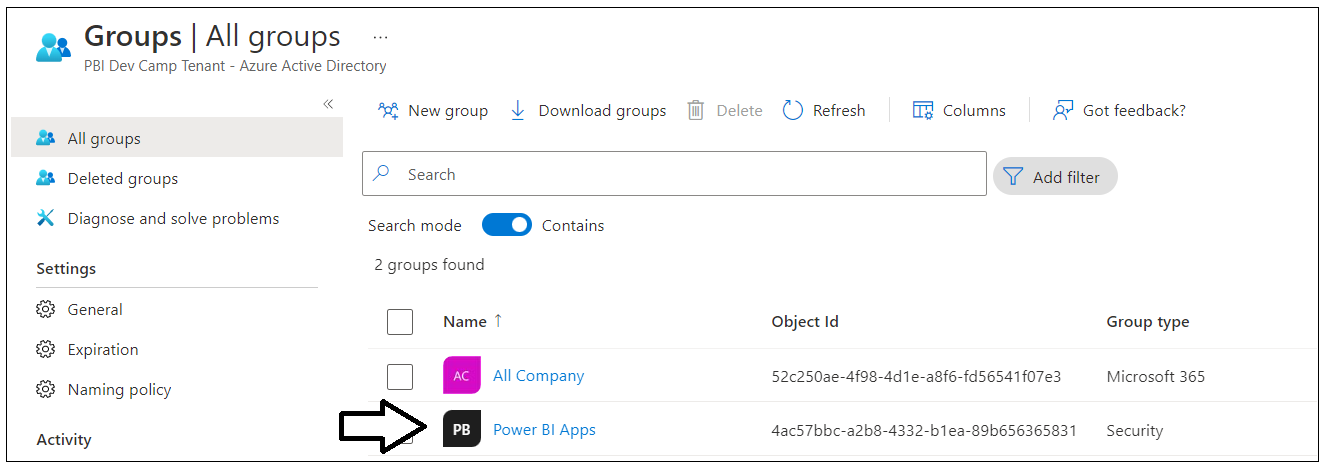
Task: Click object ID 4ac57bbc-a2b8-4332-b1ea-89b656365831
Action: pos(924,431)
